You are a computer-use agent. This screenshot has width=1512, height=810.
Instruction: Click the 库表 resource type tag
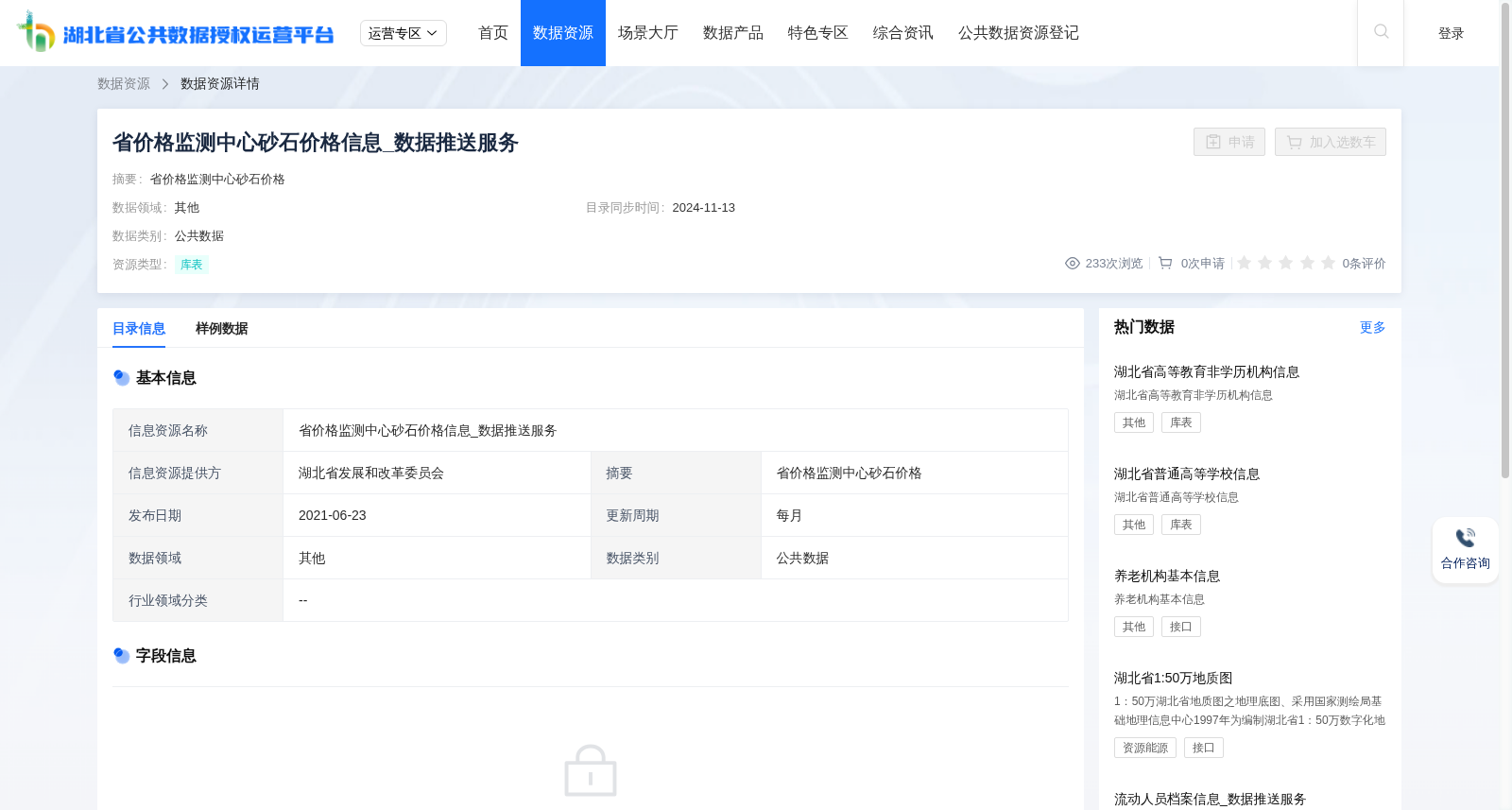coord(192,265)
